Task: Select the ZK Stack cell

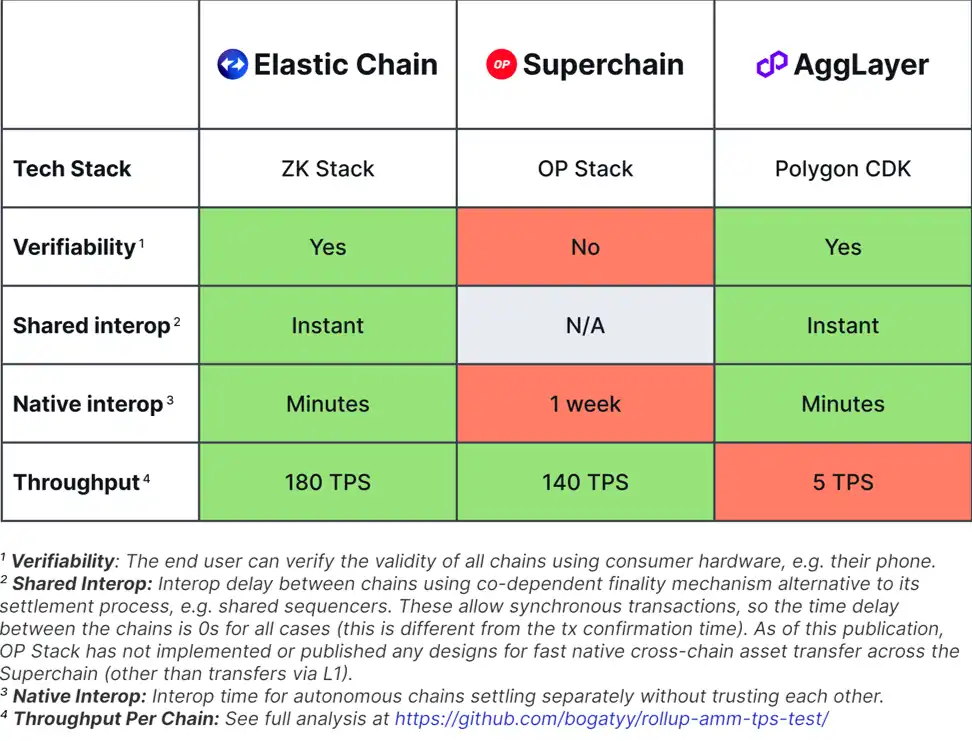Action: (328, 168)
